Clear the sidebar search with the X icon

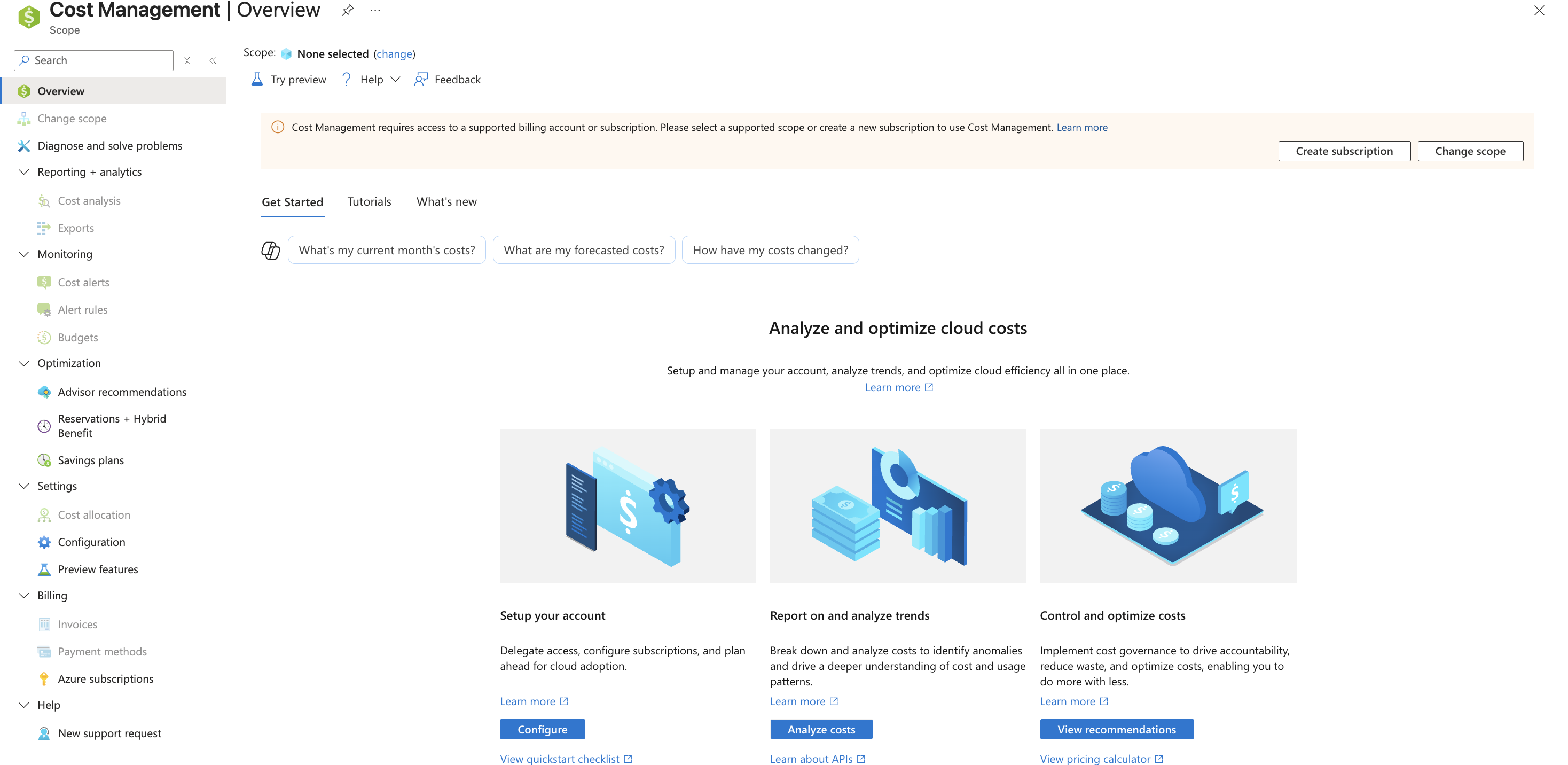click(x=187, y=60)
